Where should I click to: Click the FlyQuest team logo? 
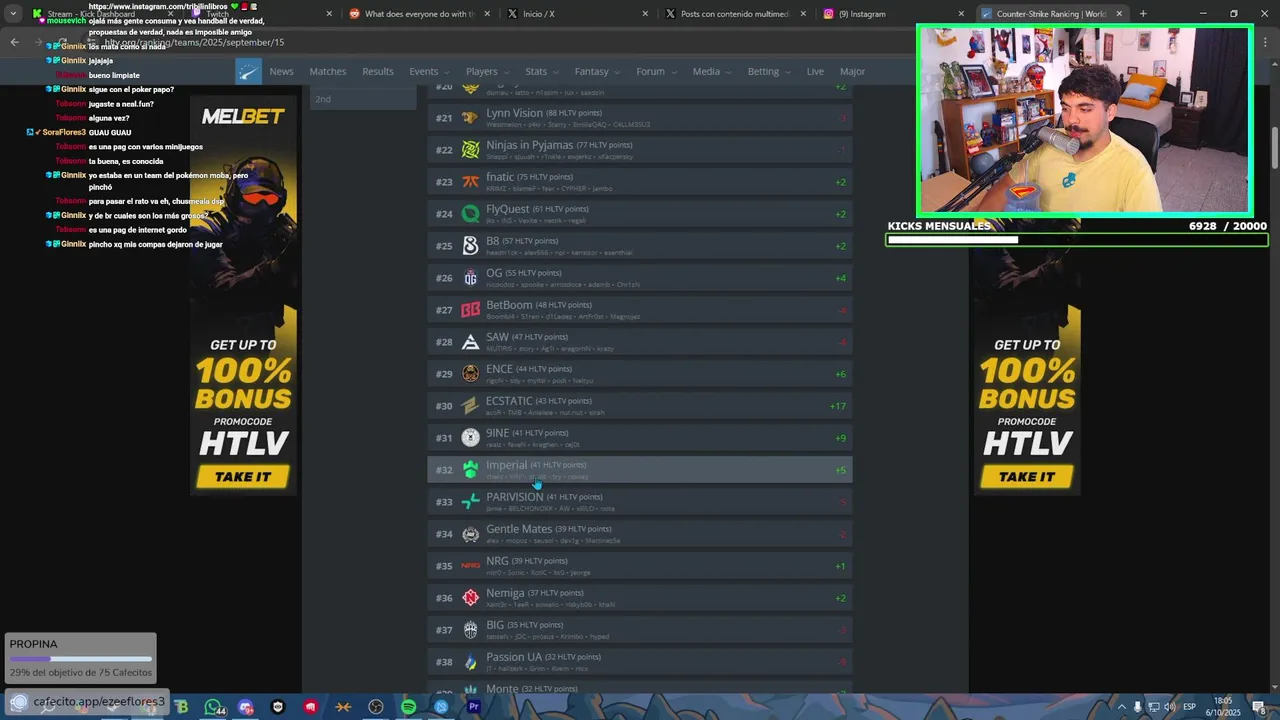point(470,214)
